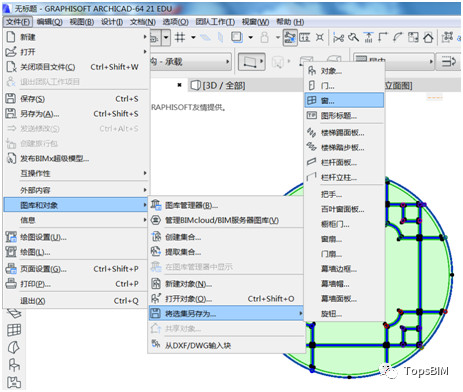Select the curtain wall grid tool in toolbox

point(14,330)
